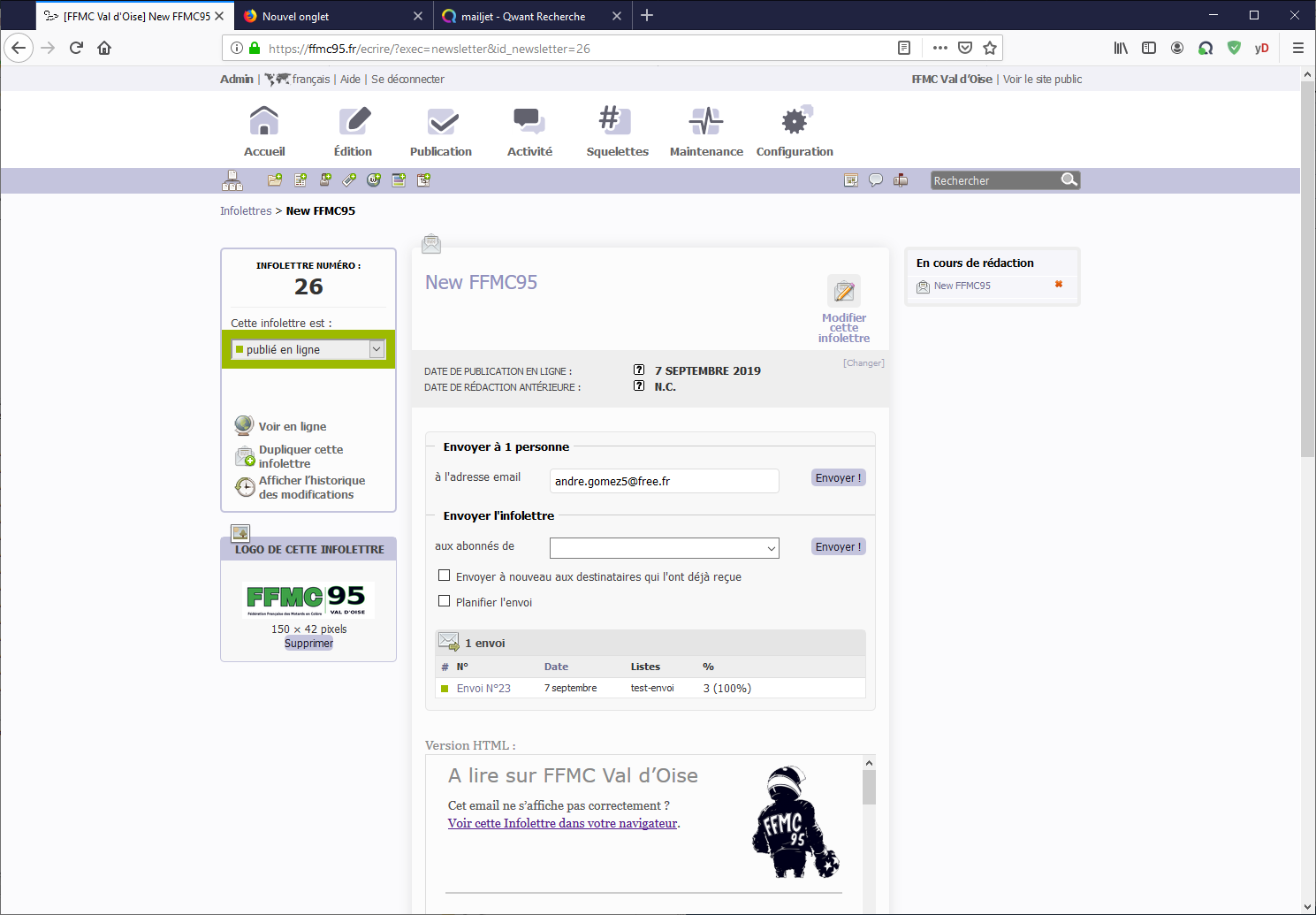Reload the current page
Screen dimensions: 1316x915
76,48
